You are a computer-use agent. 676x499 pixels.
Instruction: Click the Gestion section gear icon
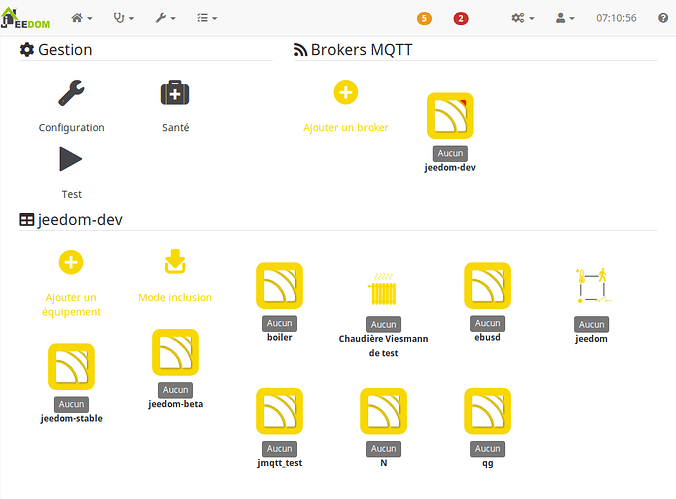coord(27,50)
